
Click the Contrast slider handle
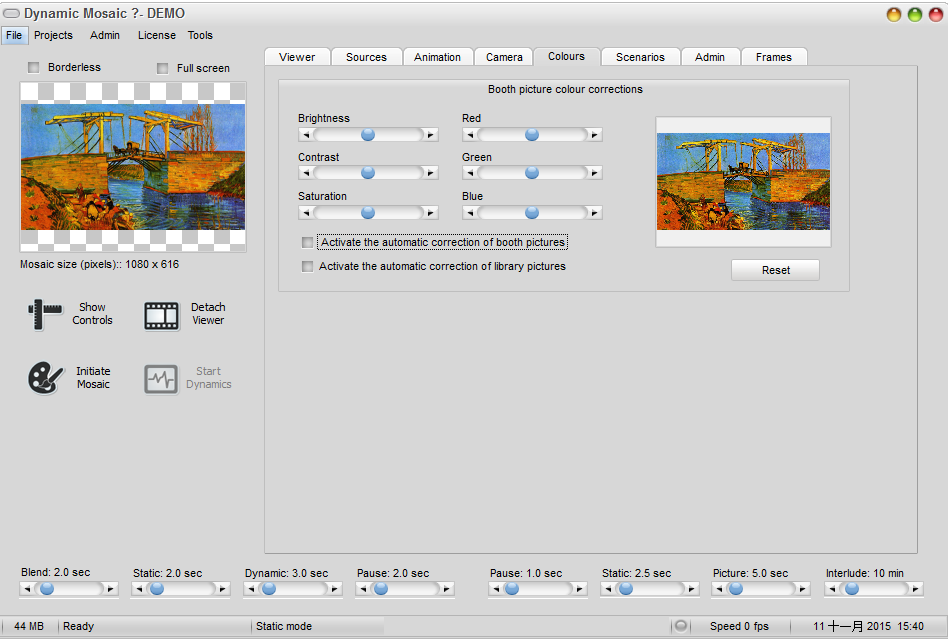pos(368,173)
